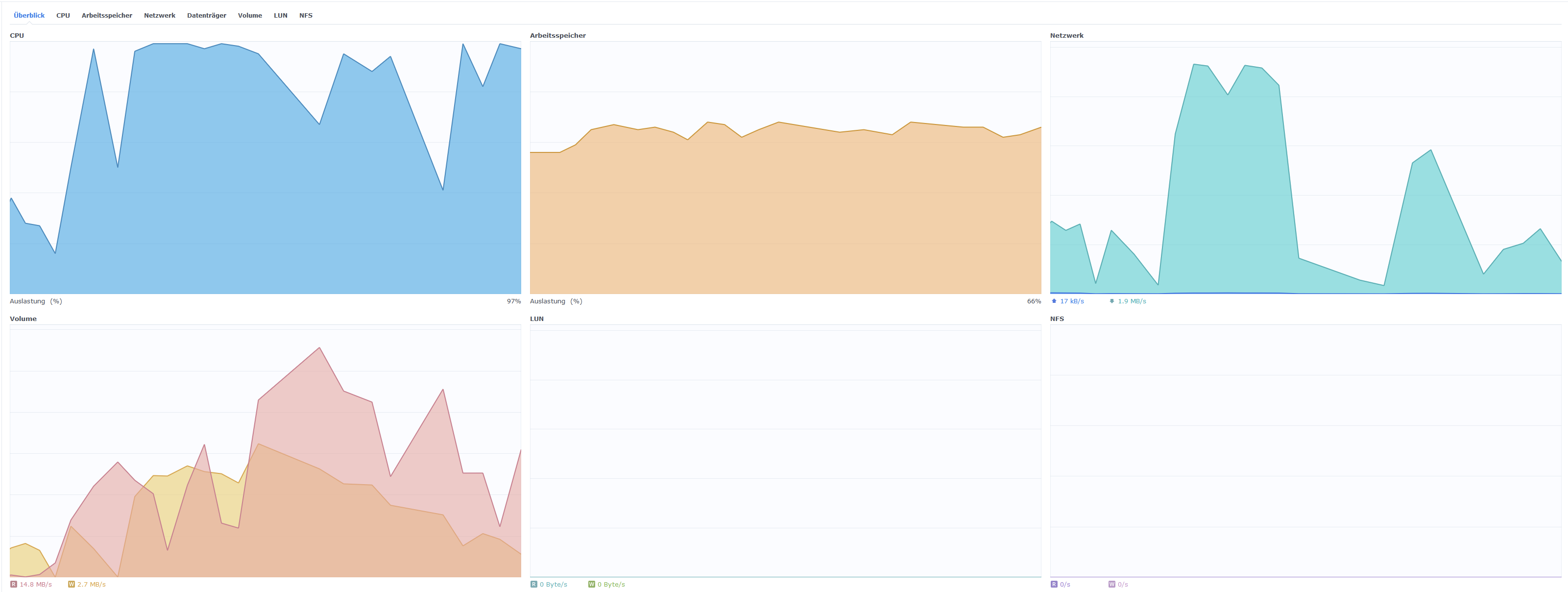Click the NFS write 'W' legend icon
The width and height of the screenshot is (1568, 592).
click(x=1111, y=584)
